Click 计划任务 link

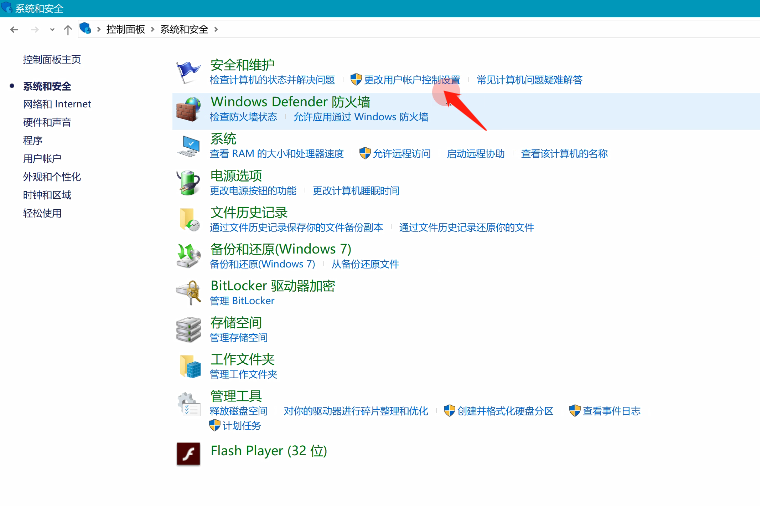[241, 426]
